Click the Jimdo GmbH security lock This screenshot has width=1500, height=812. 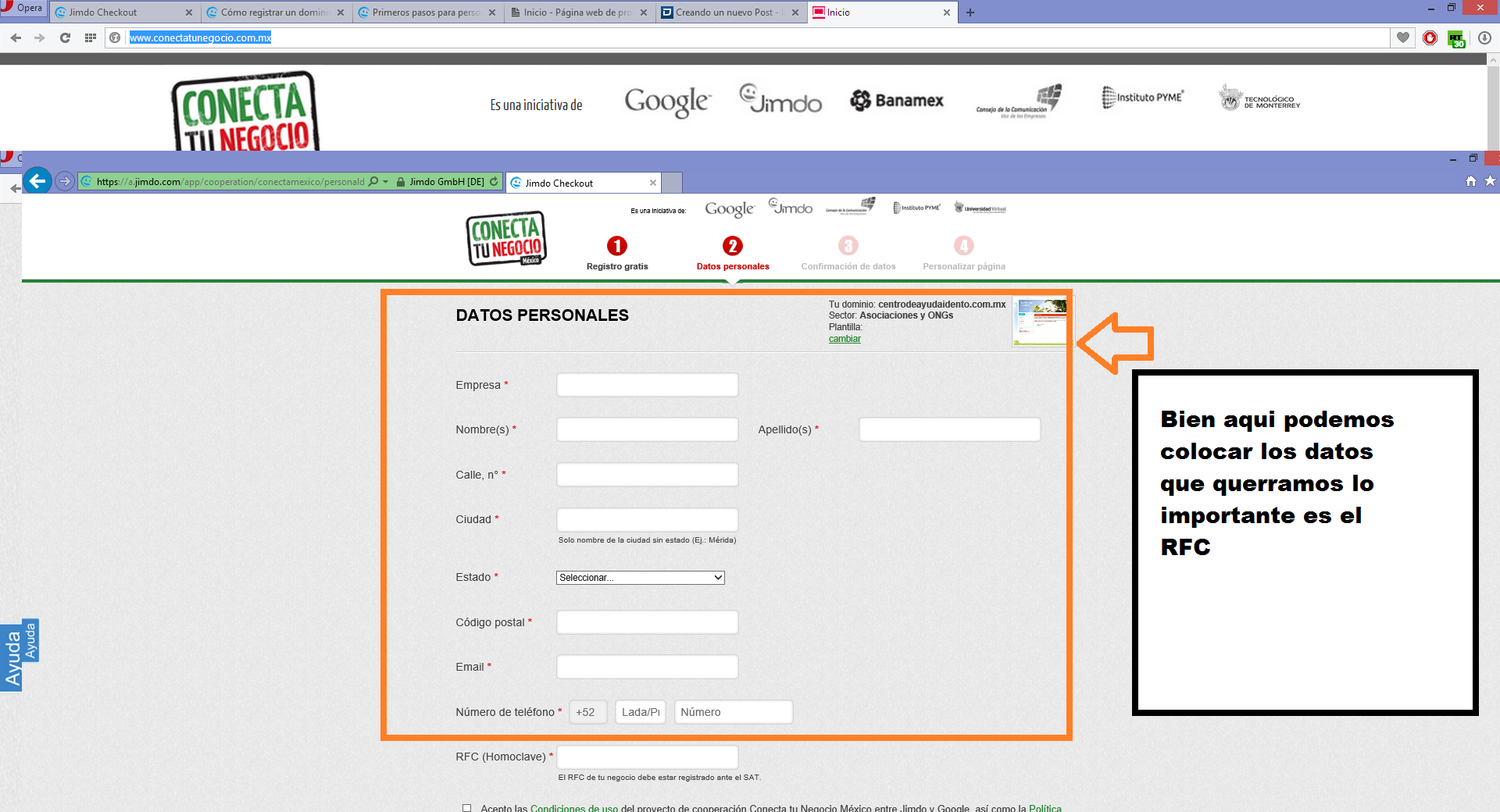pyautogui.click(x=401, y=182)
